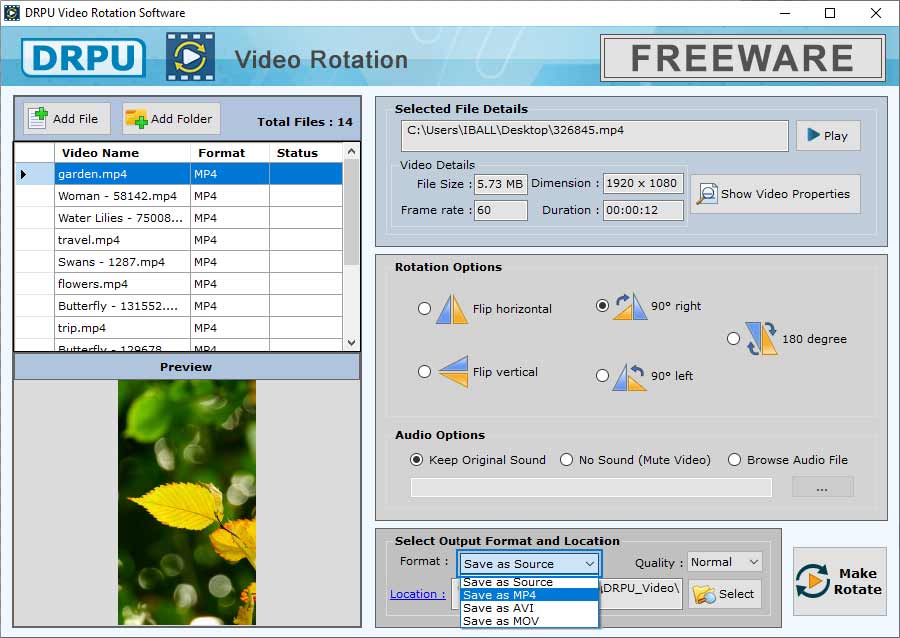
Task: Click the FREEWARE banner
Action: click(743, 58)
